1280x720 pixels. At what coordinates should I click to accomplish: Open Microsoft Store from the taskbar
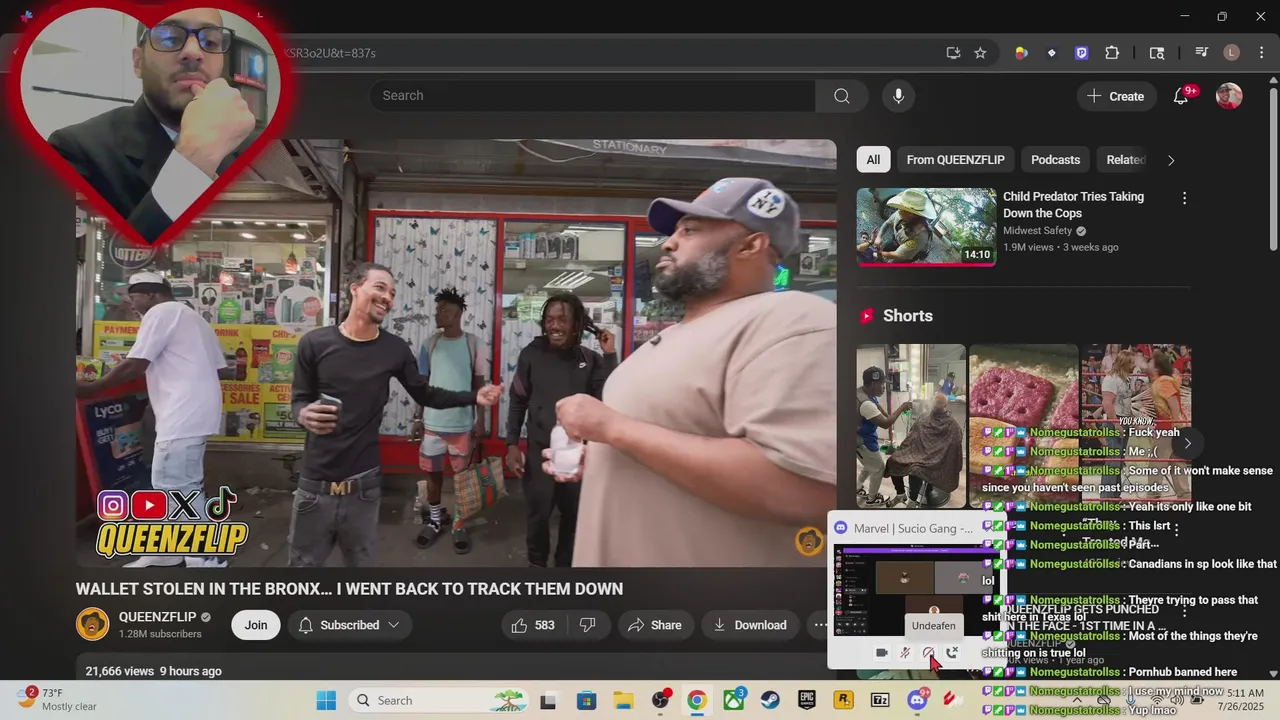(586, 700)
